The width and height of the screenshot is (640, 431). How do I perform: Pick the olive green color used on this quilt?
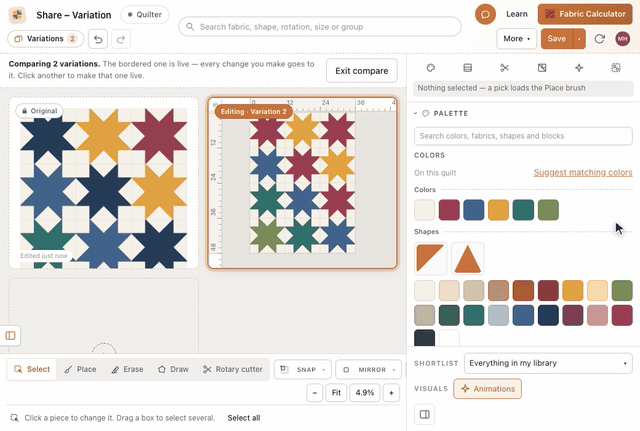click(x=548, y=210)
